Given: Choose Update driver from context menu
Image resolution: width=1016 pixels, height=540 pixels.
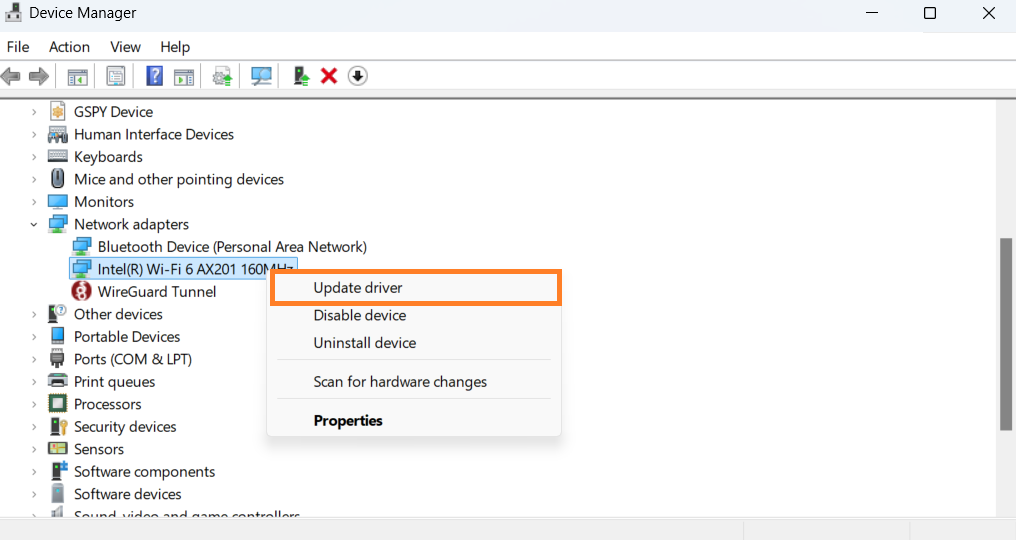Looking at the screenshot, I should (415, 288).
